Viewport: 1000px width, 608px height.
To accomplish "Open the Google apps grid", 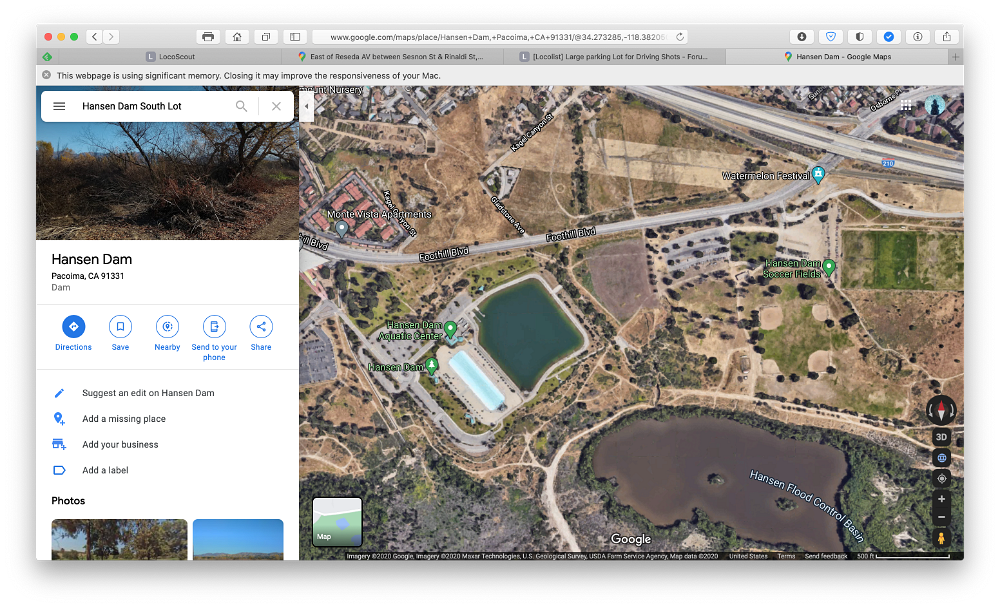I will pyautogui.click(x=906, y=105).
